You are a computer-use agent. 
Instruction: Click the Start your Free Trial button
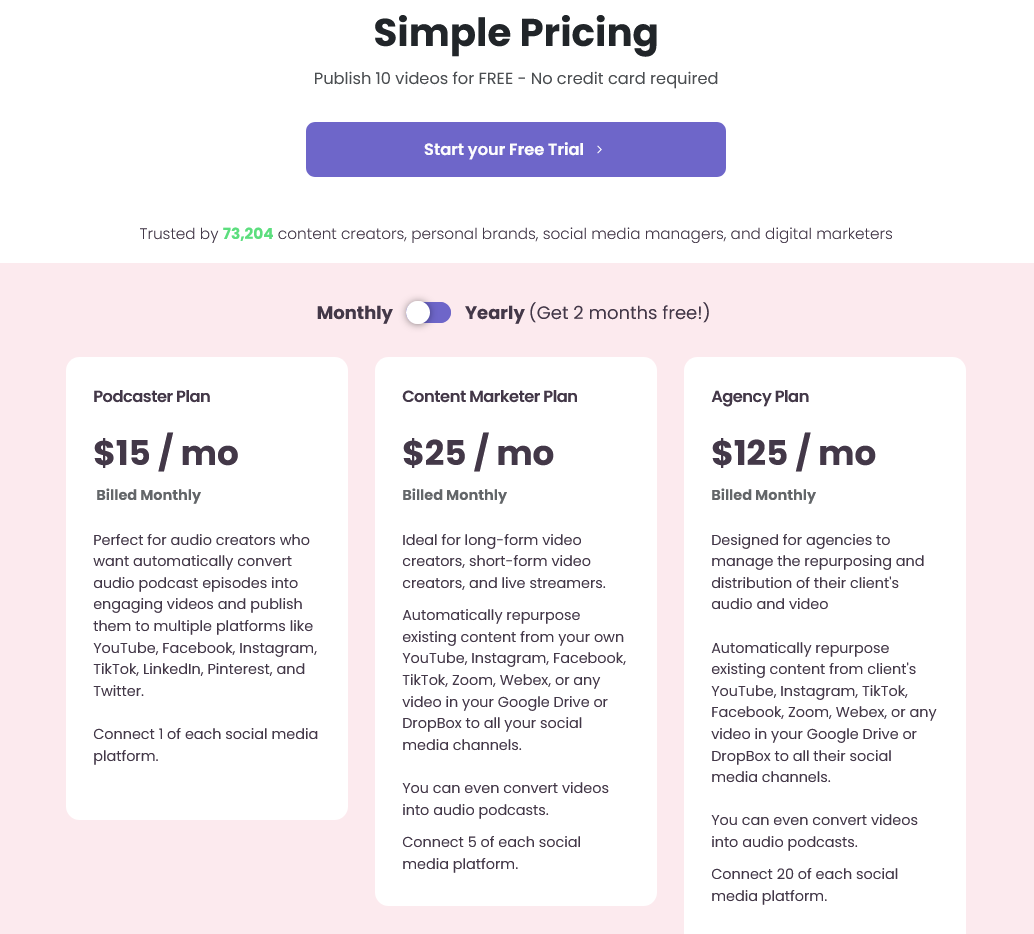click(x=515, y=150)
